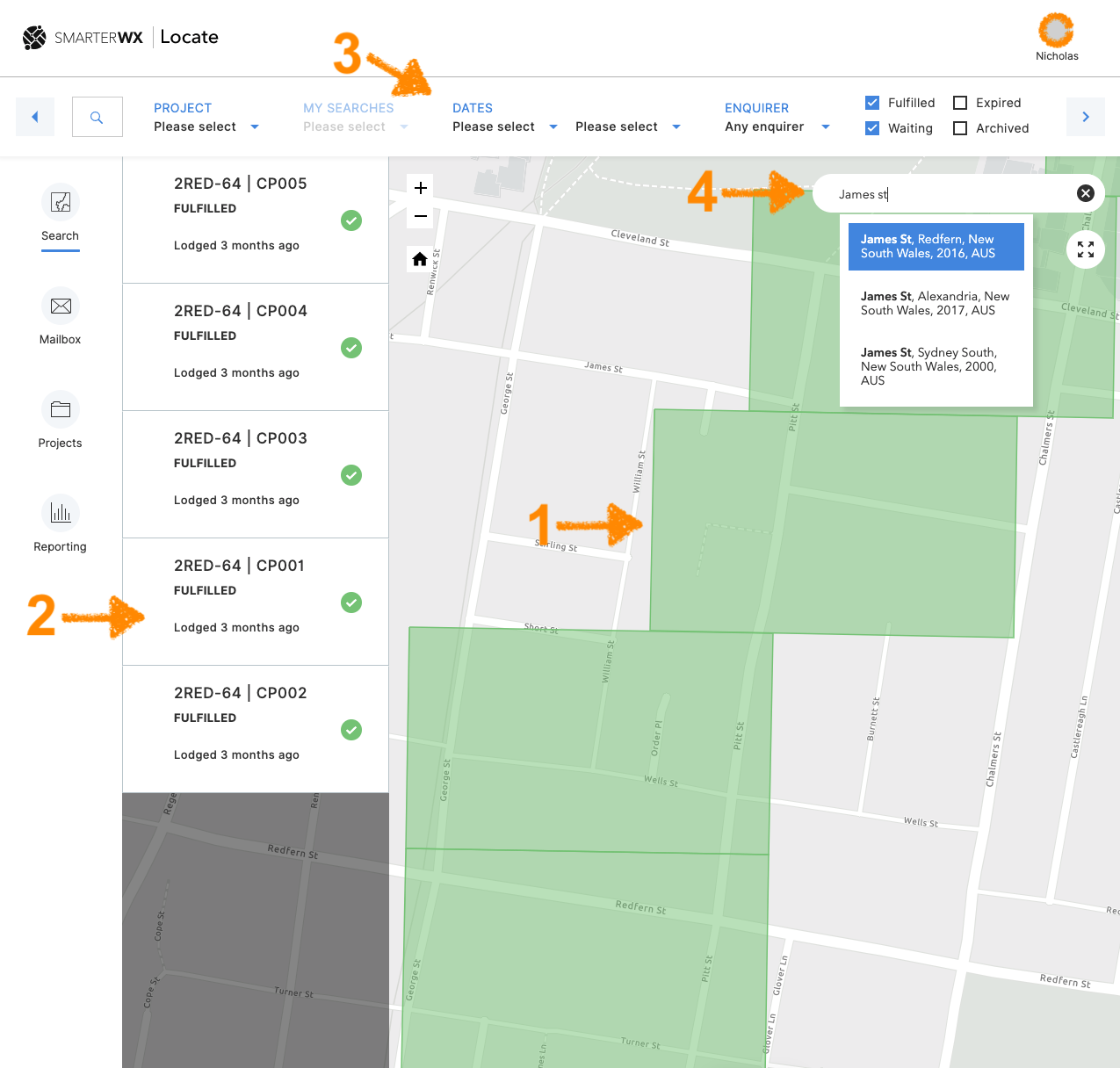Clear the James st address search

1086,193
